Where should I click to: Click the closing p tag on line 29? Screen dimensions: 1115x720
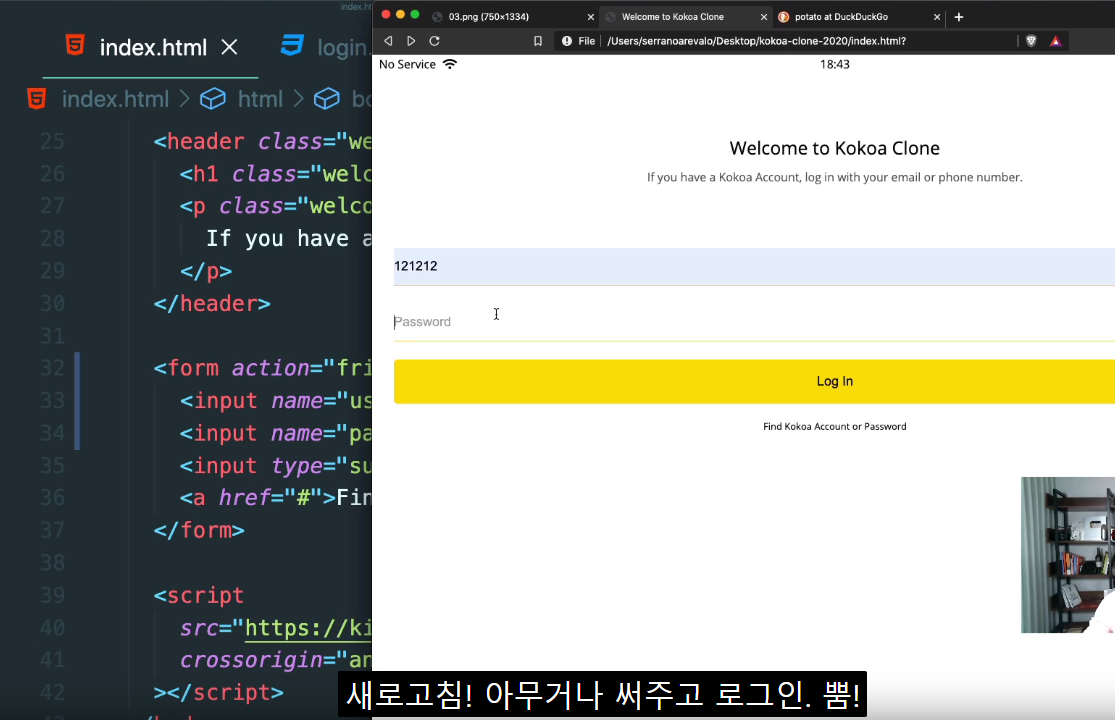click(206, 271)
